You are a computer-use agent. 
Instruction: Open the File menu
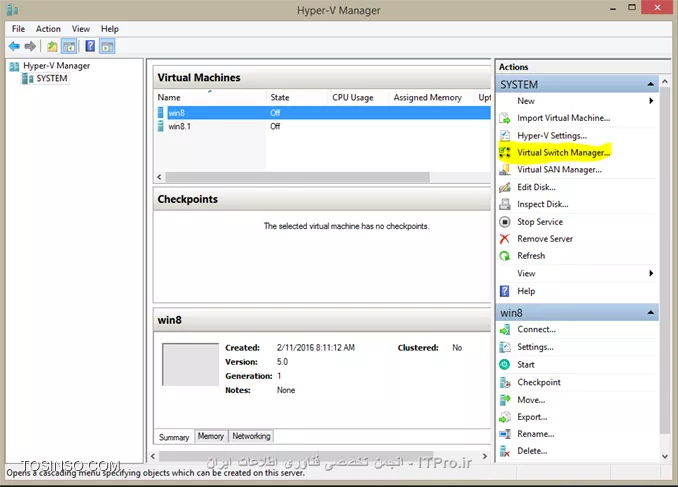point(18,29)
